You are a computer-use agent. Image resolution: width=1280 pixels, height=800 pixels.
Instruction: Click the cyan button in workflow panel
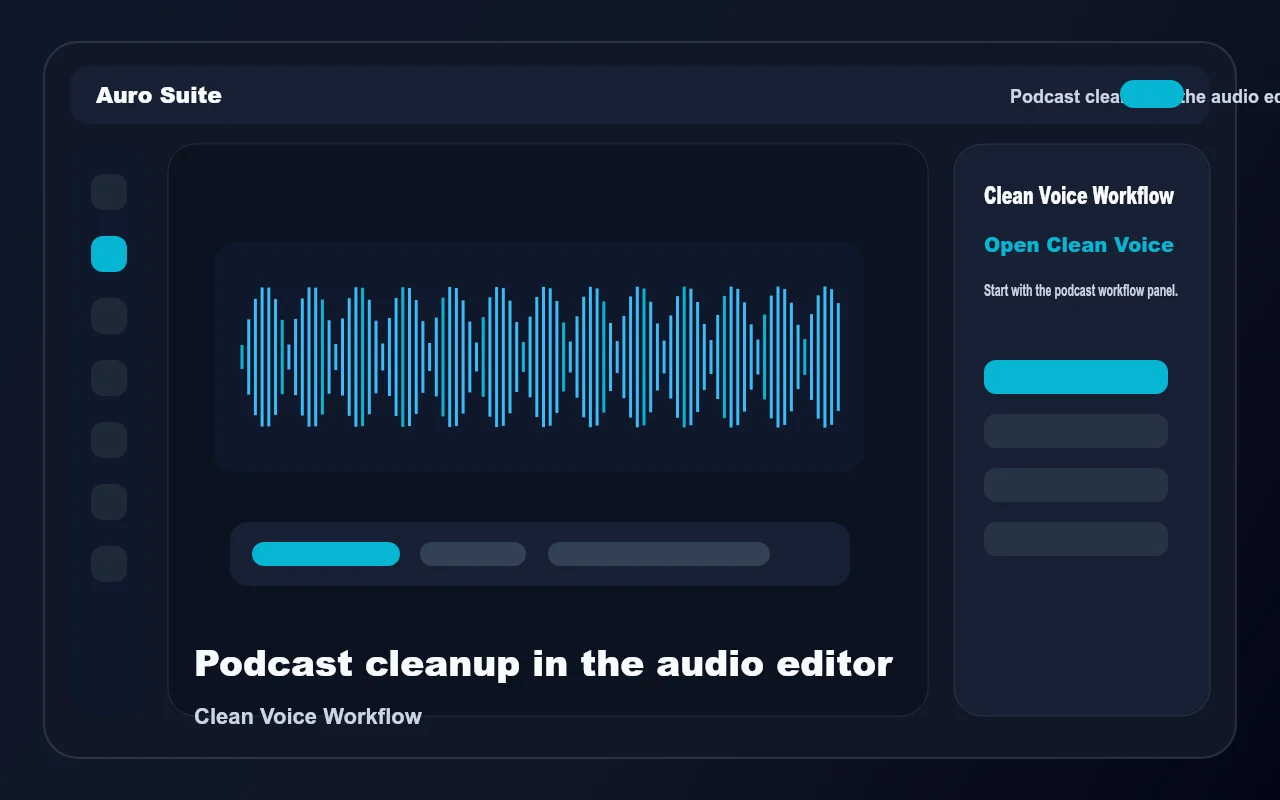(1076, 377)
